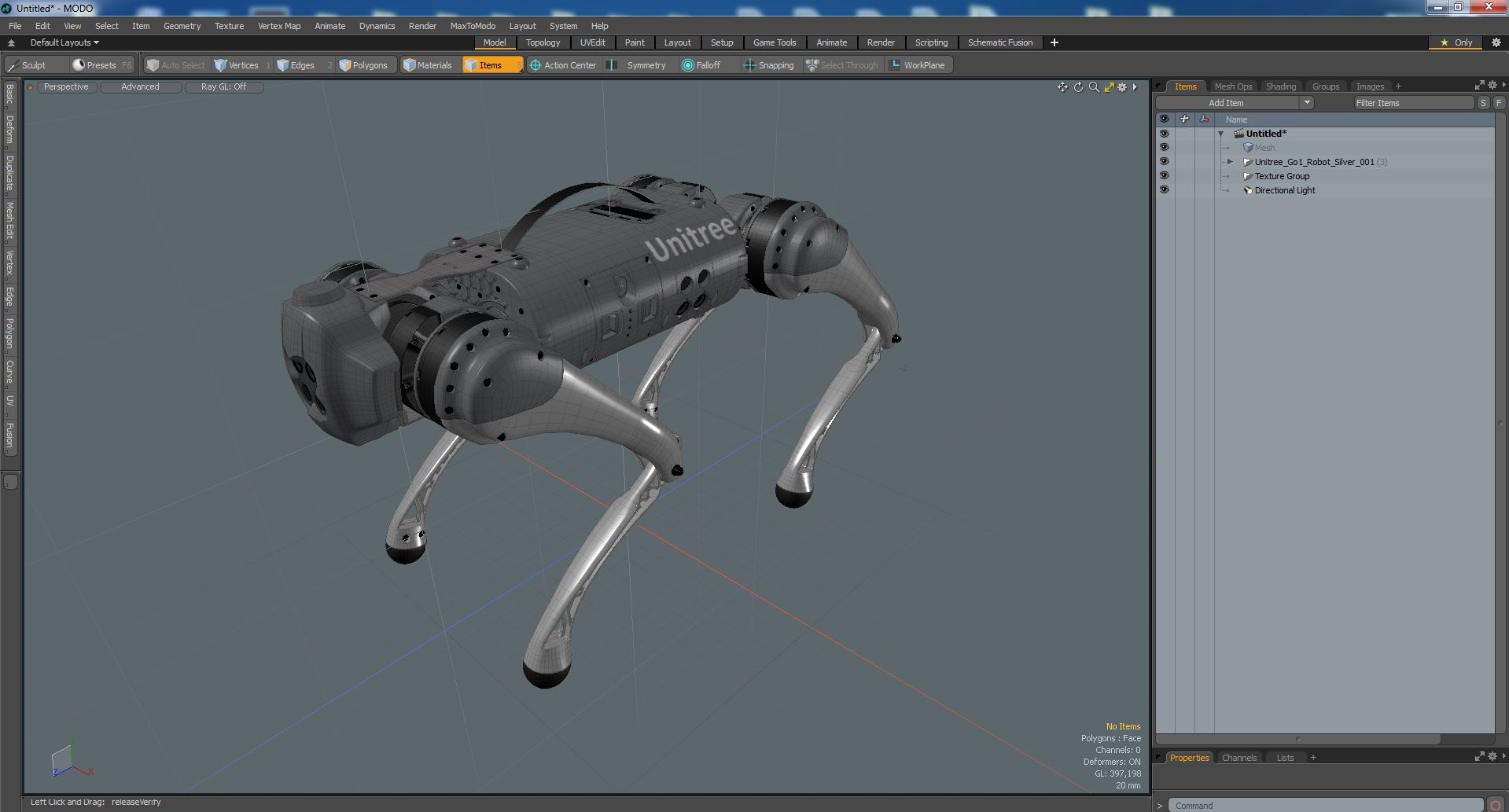Image resolution: width=1509 pixels, height=812 pixels.
Task: Switch to Vertices selection mode
Action: [242, 65]
